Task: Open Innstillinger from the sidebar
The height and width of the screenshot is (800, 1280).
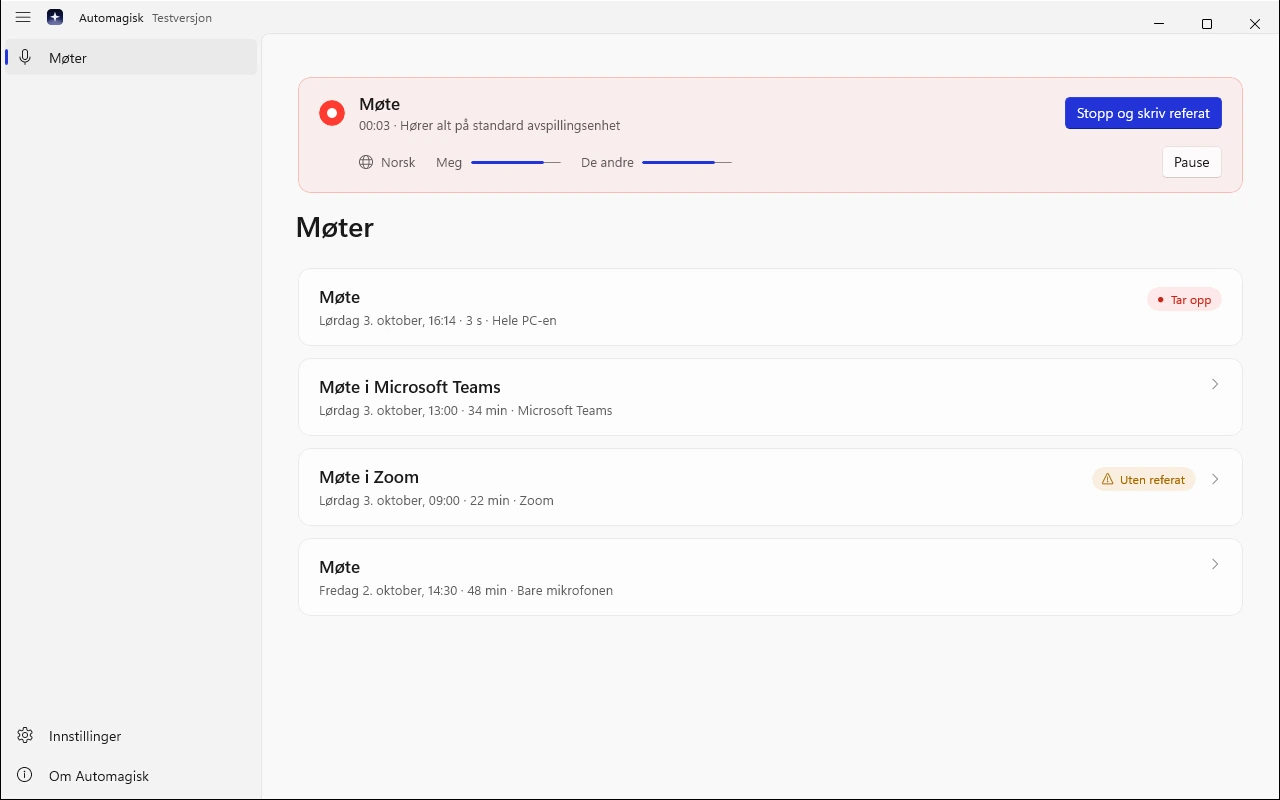Action: tap(130, 736)
